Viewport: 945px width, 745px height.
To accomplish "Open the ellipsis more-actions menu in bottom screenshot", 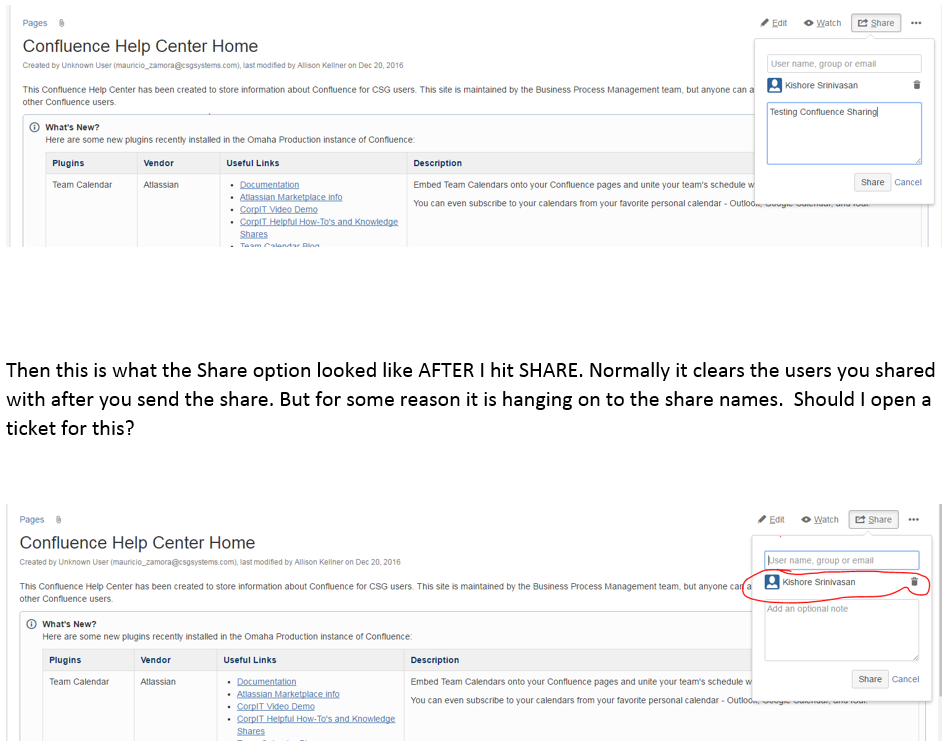I will [x=914, y=520].
